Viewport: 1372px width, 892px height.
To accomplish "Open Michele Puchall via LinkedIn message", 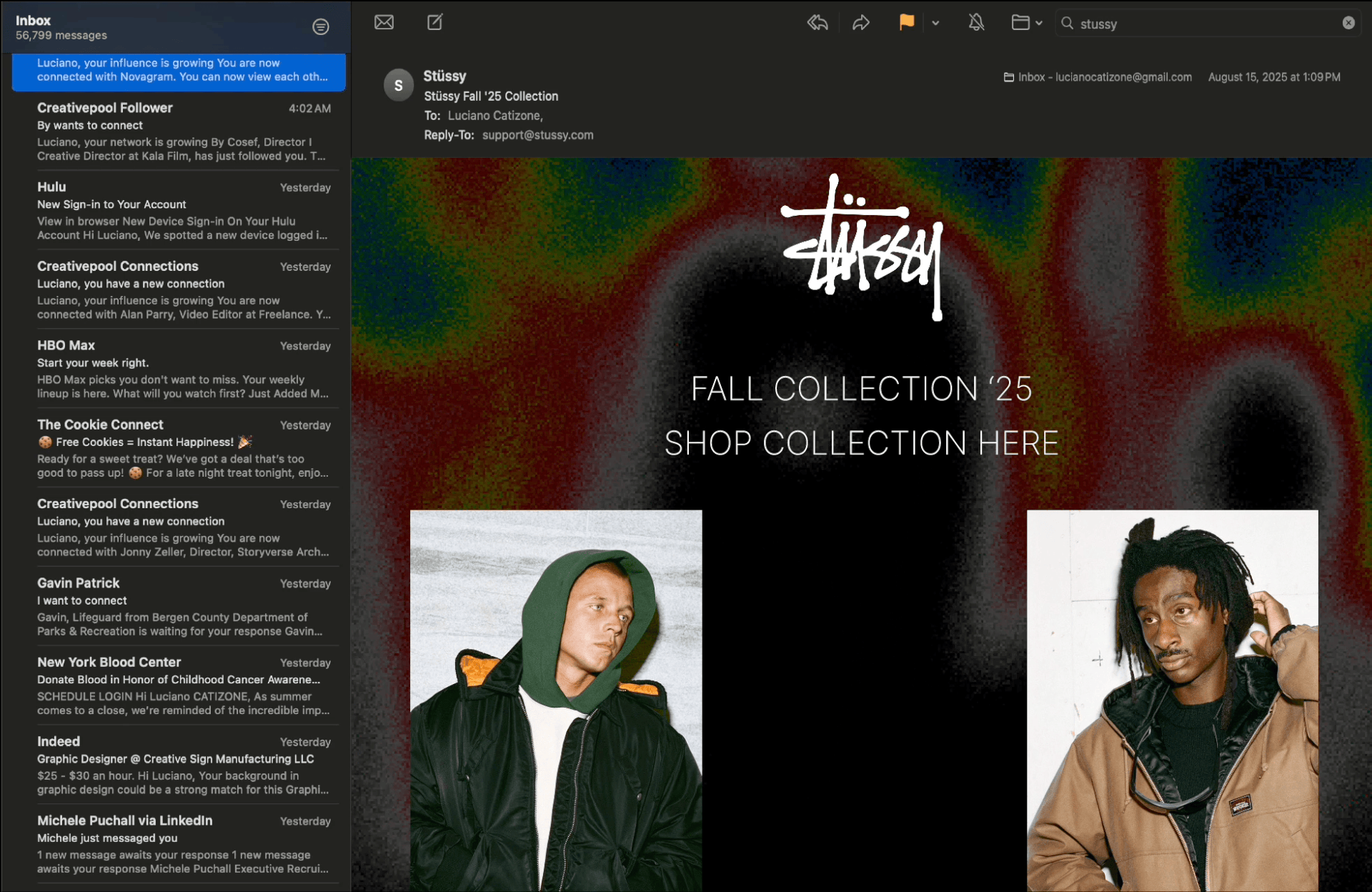I will [179, 846].
